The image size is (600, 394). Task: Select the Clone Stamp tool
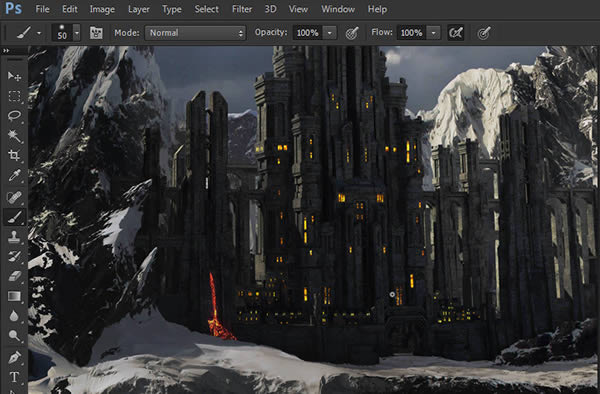click(x=14, y=237)
